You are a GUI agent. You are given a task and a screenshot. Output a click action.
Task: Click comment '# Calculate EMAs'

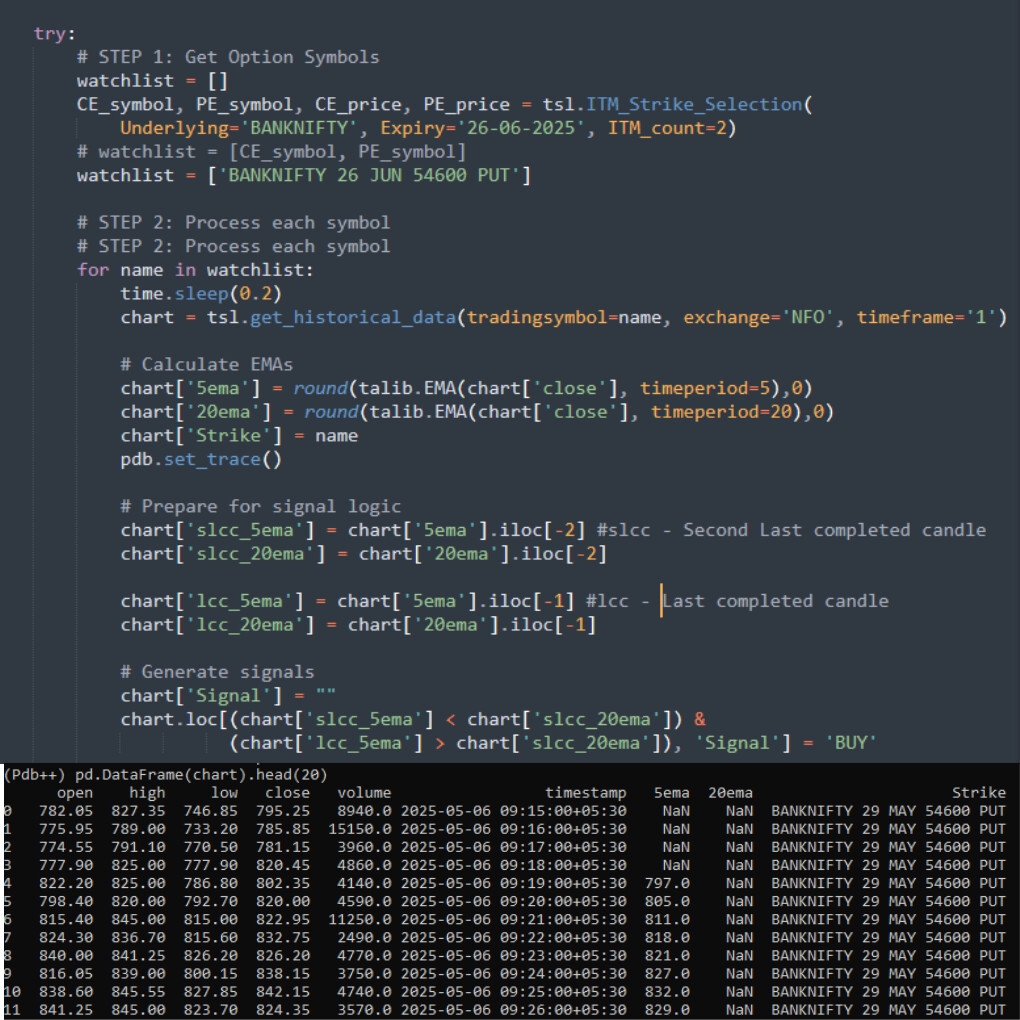pos(207,365)
